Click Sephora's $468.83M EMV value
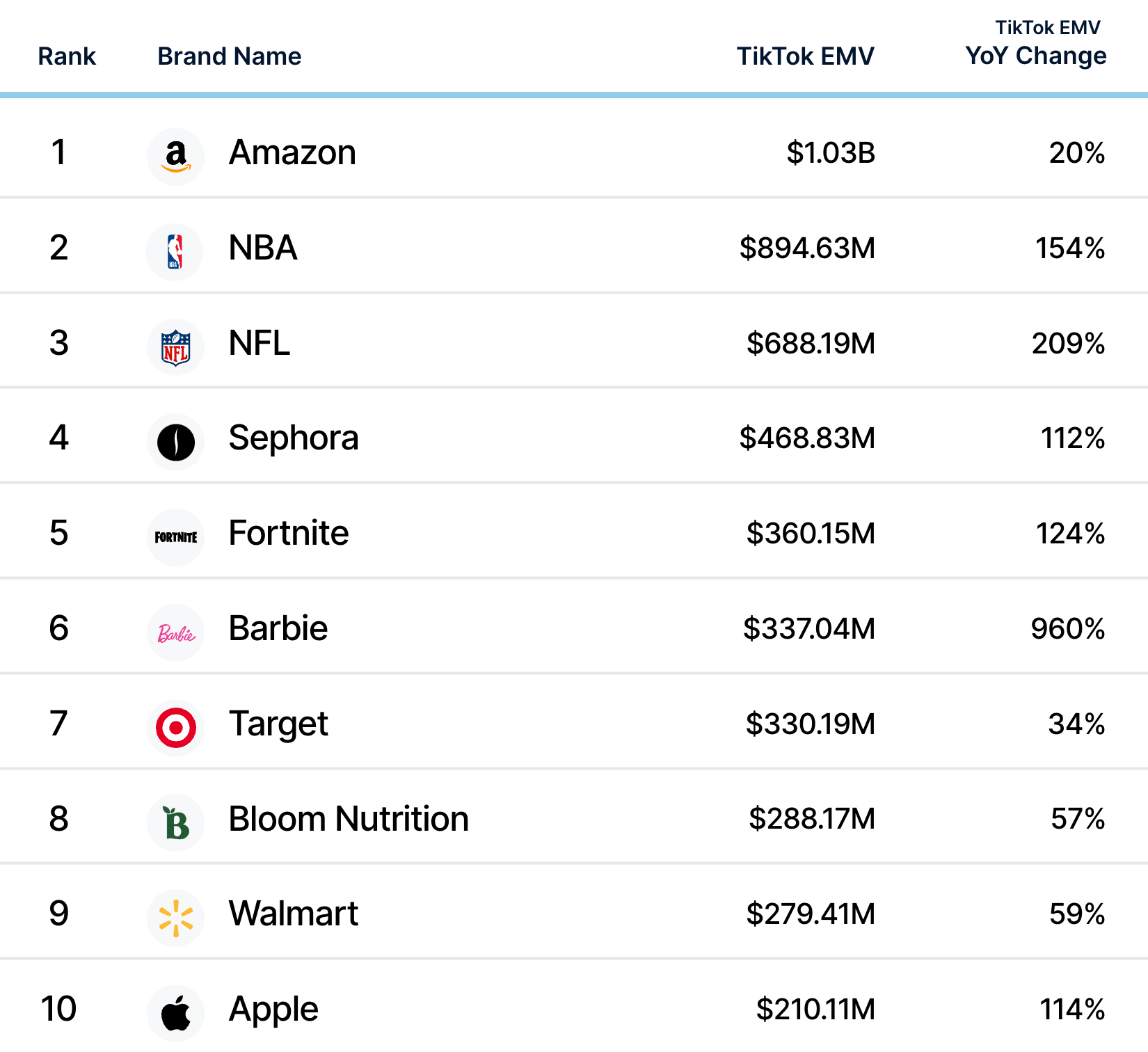This screenshot has width=1148, height=1052. click(807, 438)
